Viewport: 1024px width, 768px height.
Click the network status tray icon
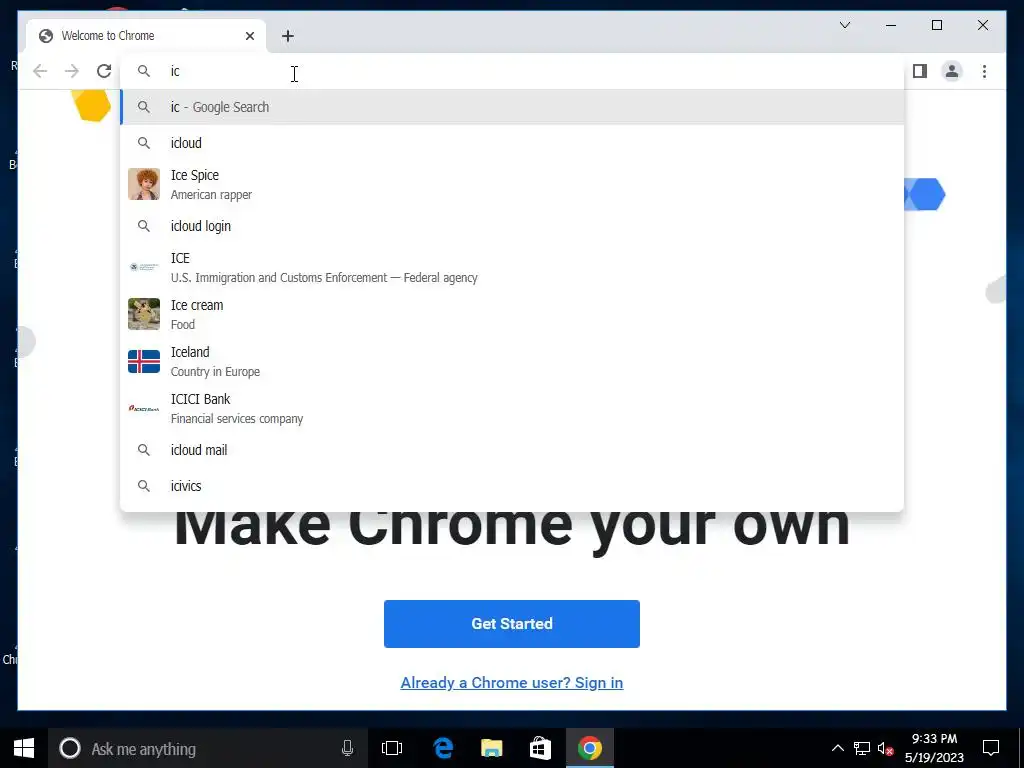click(862, 748)
